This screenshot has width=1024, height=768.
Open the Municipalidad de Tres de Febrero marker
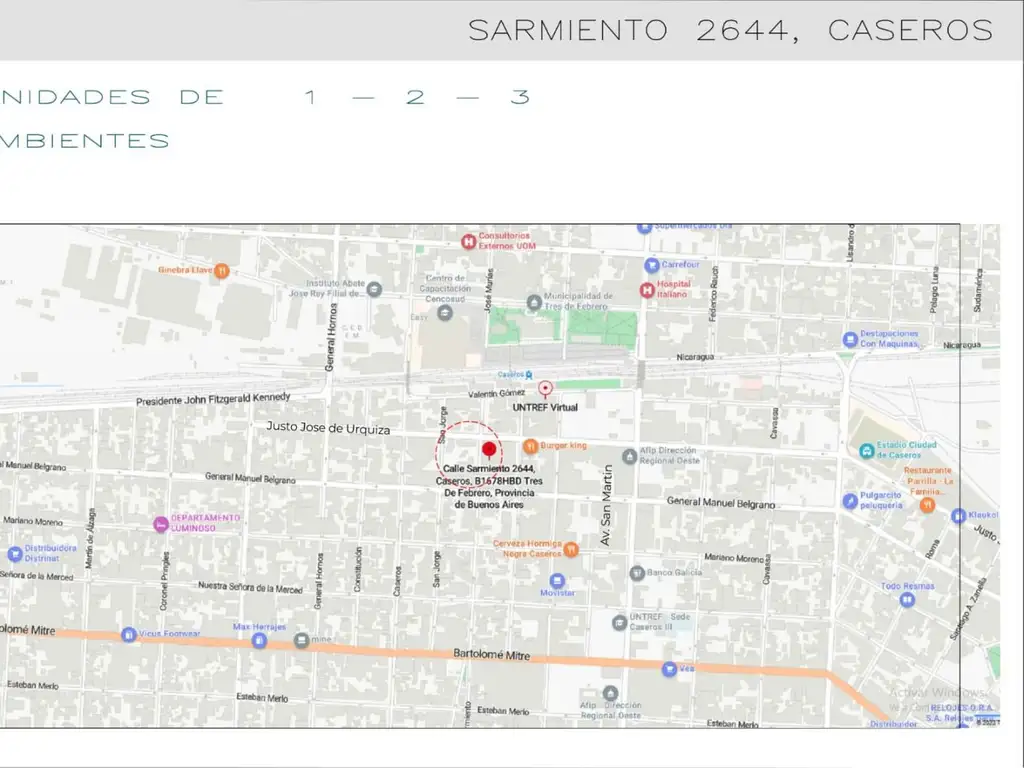click(x=534, y=302)
